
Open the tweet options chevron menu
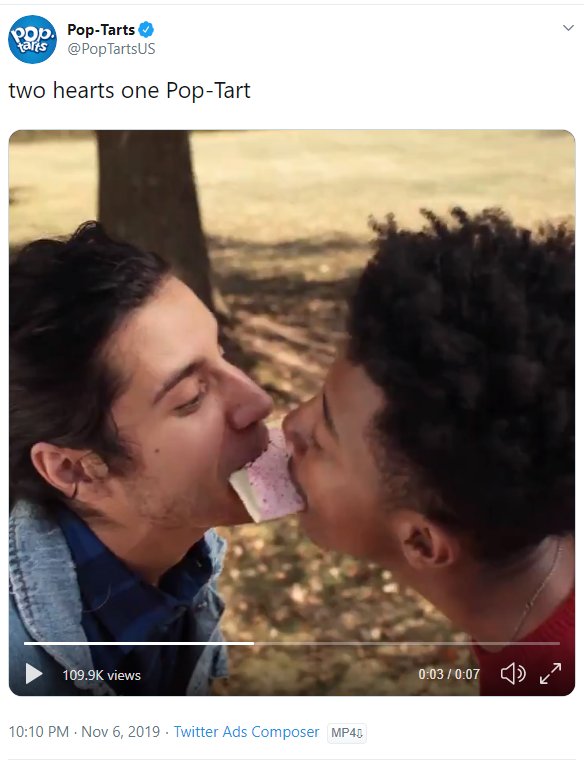(568, 28)
